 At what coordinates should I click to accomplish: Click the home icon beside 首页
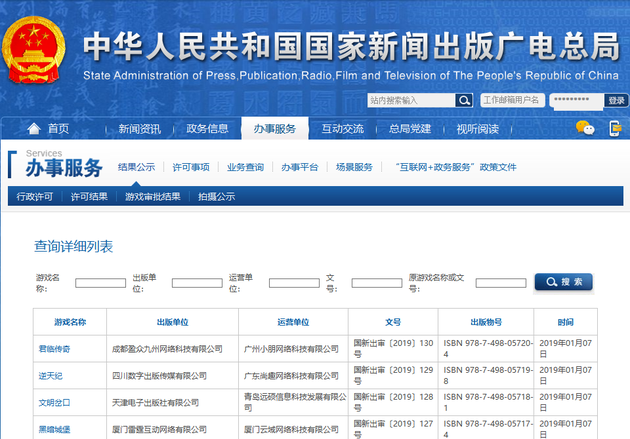click(34, 129)
